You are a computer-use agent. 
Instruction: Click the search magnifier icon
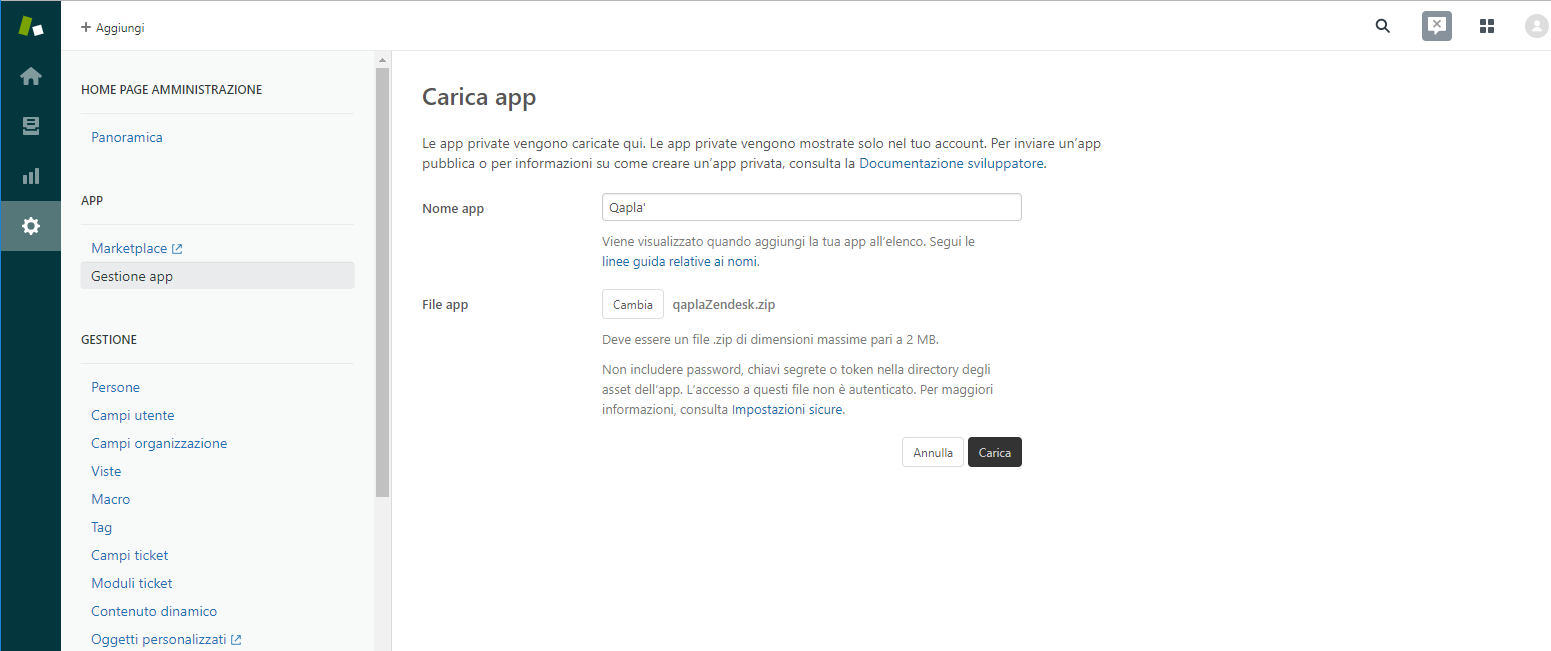[1383, 27]
